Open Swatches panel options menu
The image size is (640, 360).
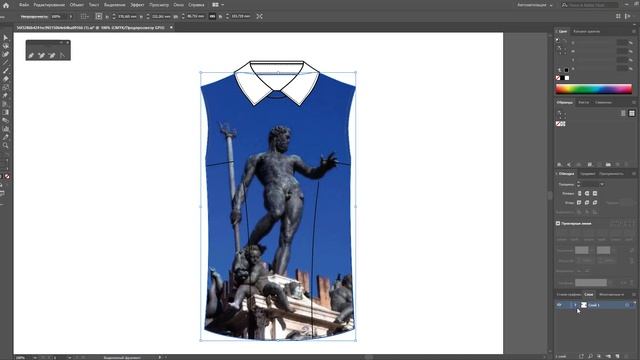tap(634, 102)
